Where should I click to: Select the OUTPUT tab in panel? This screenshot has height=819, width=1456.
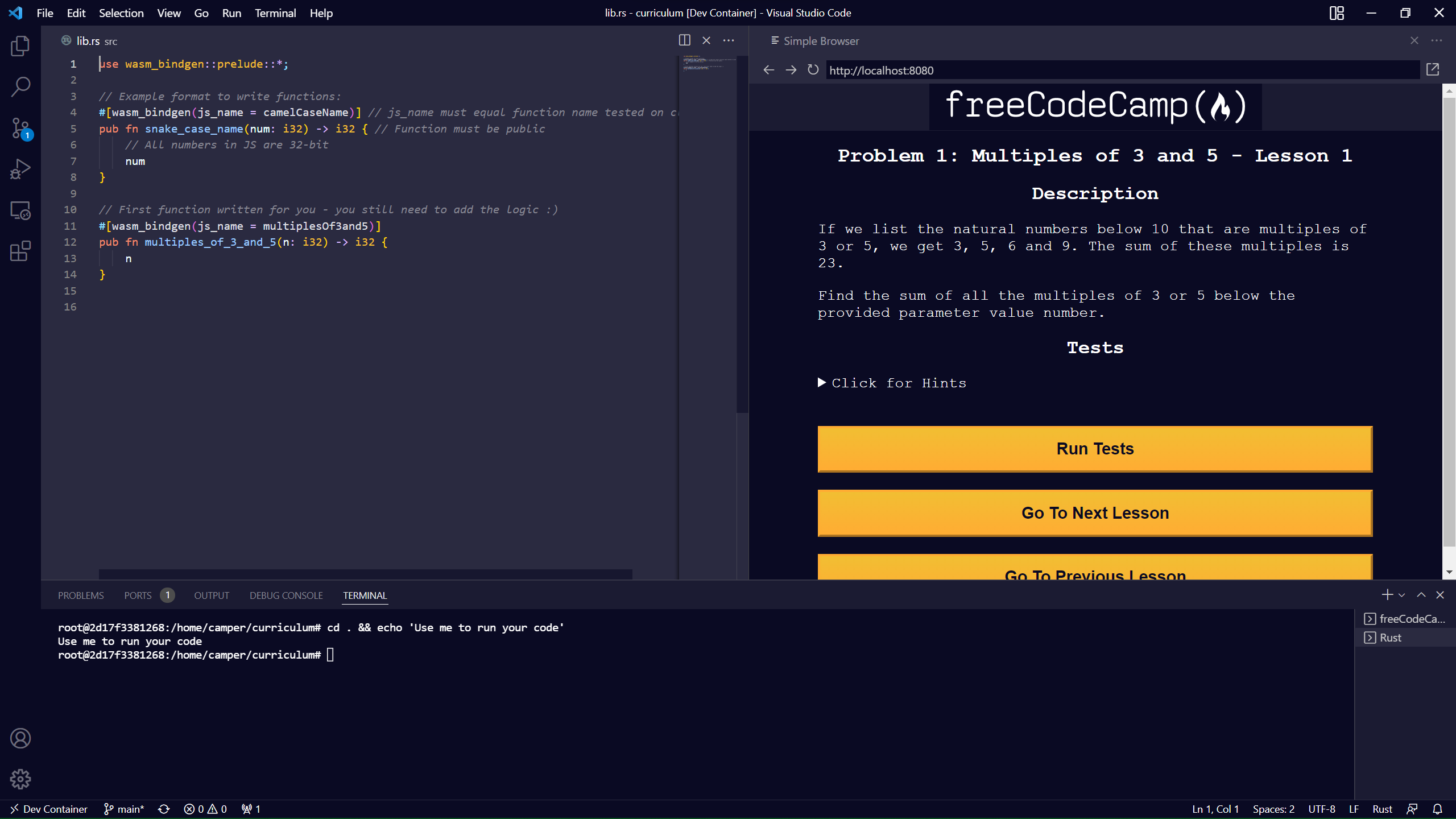click(x=210, y=595)
